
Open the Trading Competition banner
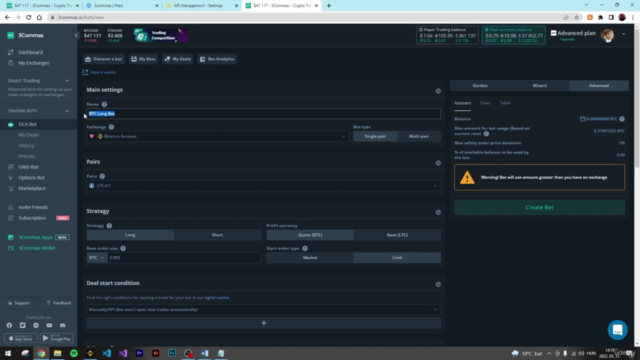(x=160, y=36)
